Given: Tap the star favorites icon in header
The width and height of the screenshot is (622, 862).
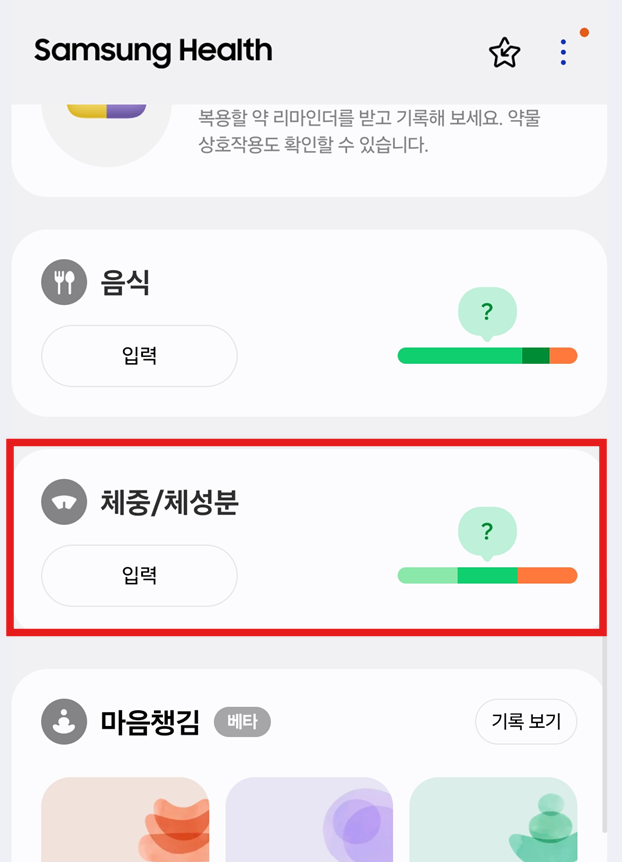Looking at the screenshot, I should (x=505, y=51).
